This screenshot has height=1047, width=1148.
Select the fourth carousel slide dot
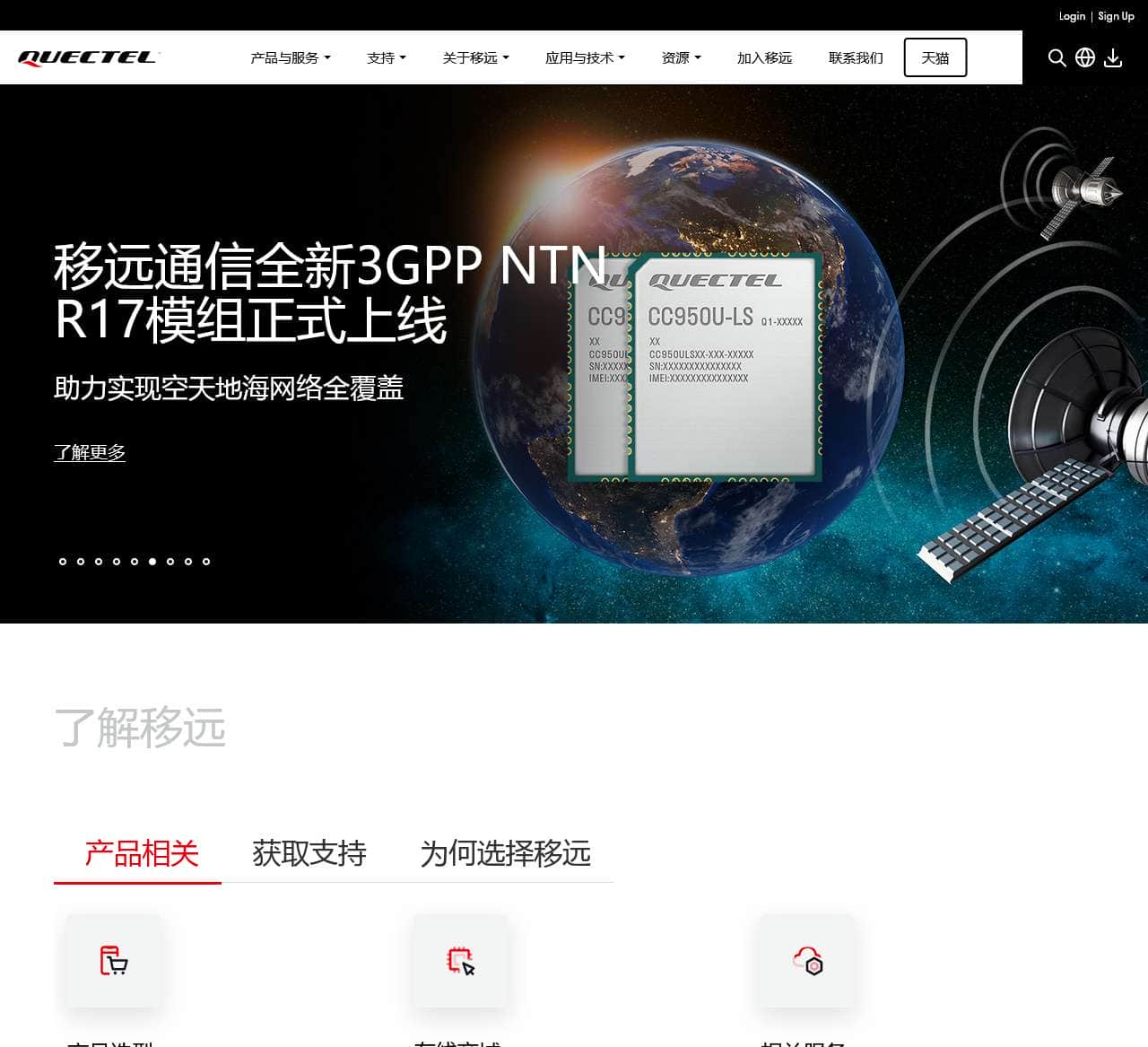pos(117,562)
